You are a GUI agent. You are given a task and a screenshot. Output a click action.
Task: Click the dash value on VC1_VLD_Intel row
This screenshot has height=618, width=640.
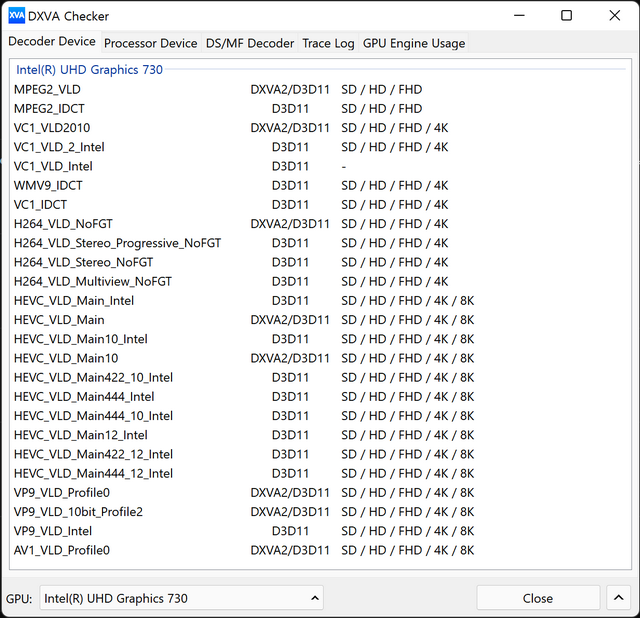tap(344, 167)
